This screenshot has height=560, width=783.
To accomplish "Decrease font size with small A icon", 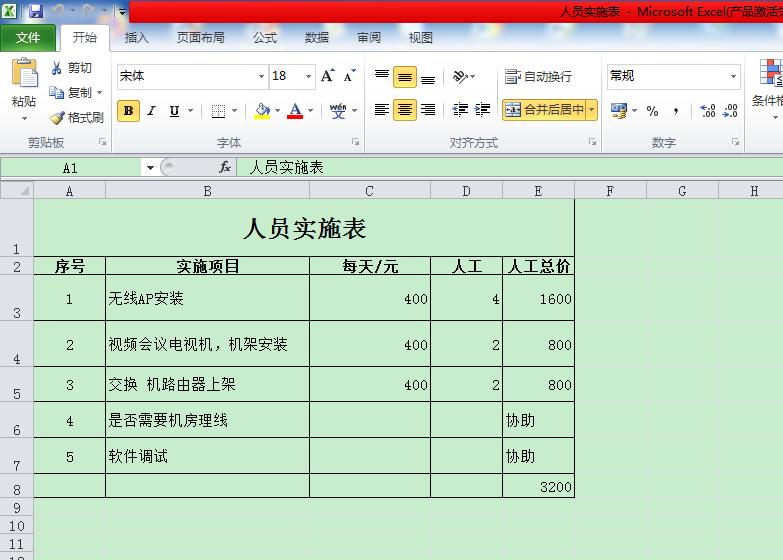I will click(x=350, y=75).
